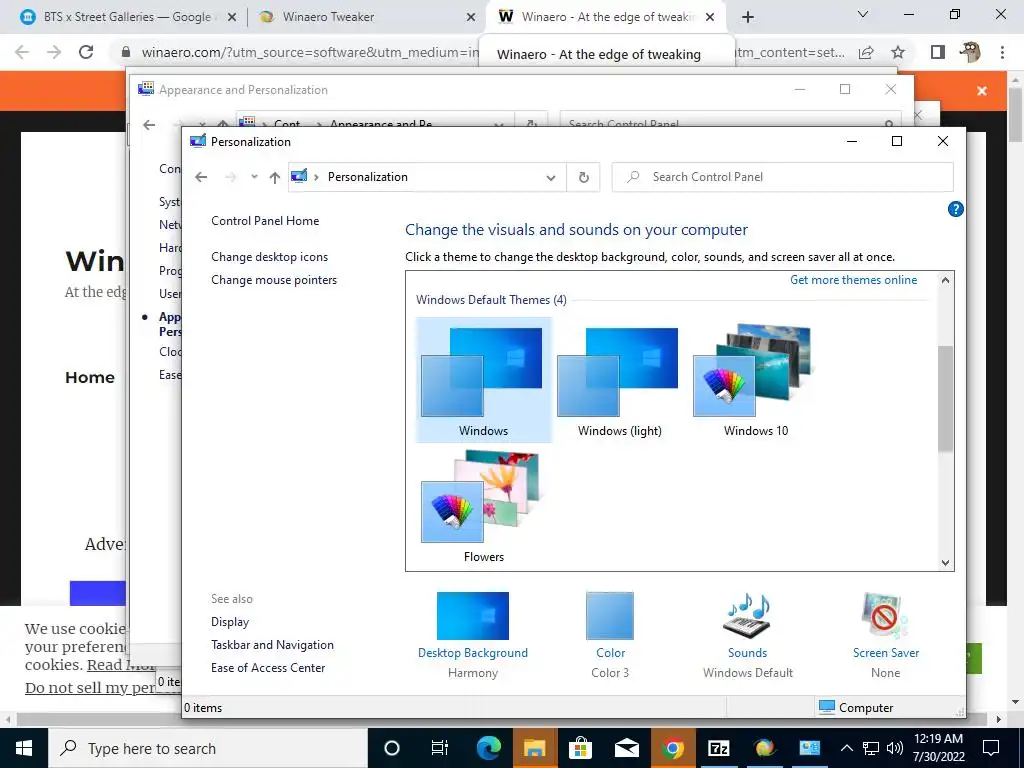
Task: Open Windows Start menu
Action: point(24,748)
